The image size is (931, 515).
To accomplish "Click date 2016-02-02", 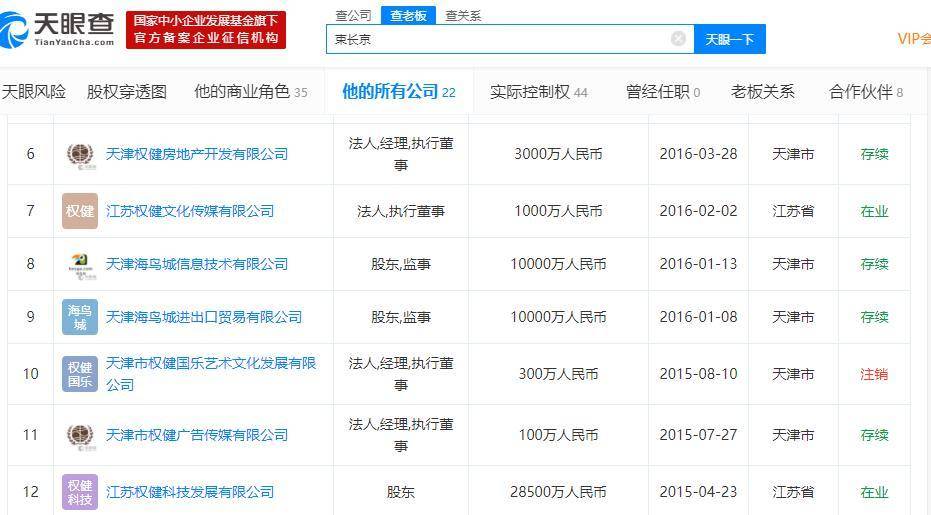I will point(698,211).
